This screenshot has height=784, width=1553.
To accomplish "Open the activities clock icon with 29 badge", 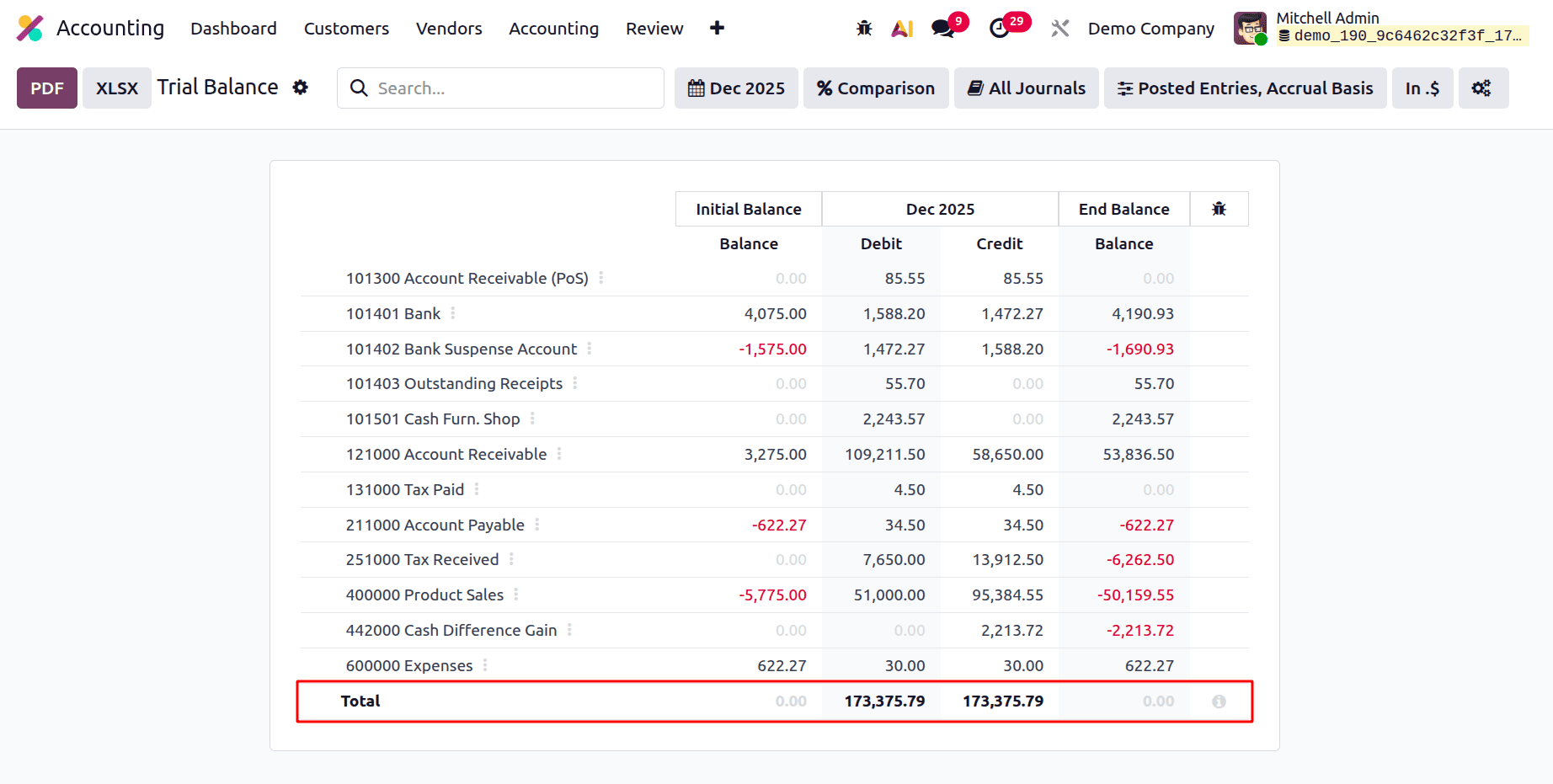I will click(x=1000, y=29).
